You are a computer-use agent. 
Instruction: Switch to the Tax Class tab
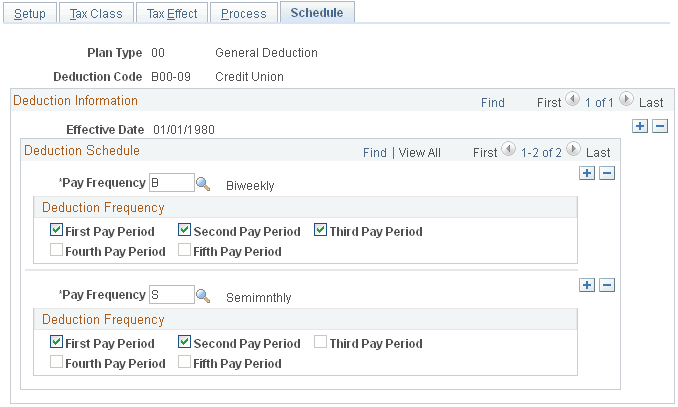[x=96, y=13]
